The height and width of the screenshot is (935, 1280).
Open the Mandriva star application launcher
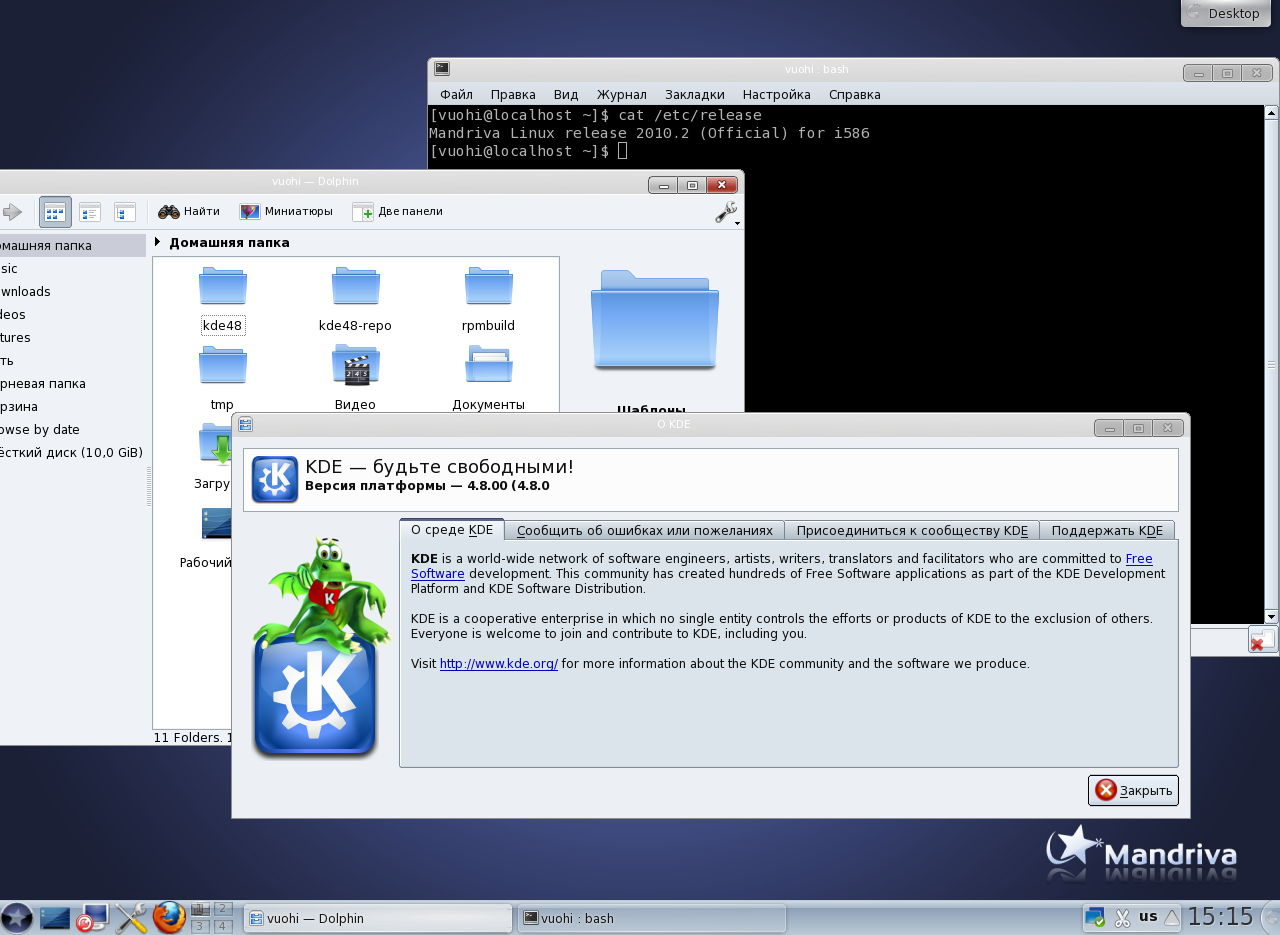[17, 917]
